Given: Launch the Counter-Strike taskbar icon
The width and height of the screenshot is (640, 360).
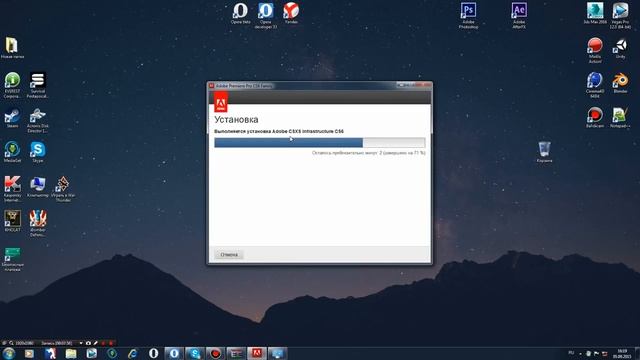Looking at the screenshot, I should click(x=50, y=353).
